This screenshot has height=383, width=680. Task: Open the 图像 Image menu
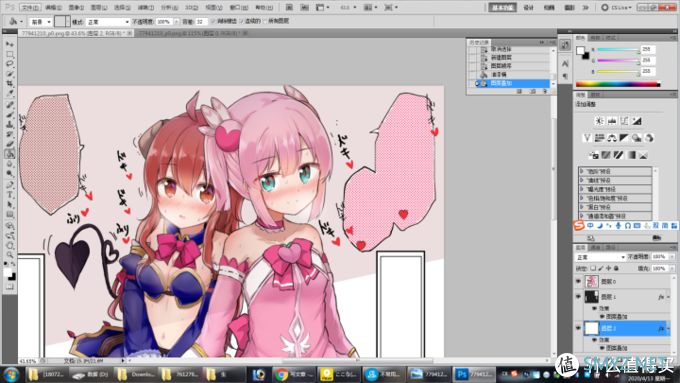(76, 7)
